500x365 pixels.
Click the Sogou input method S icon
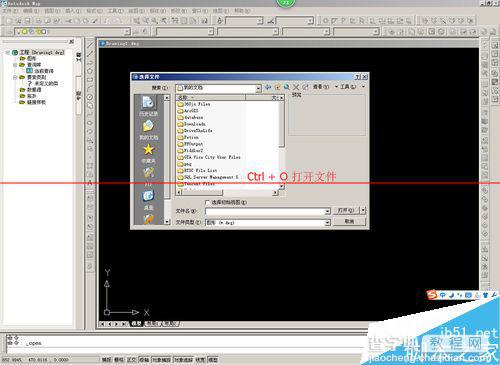click(x=432, y=295)
